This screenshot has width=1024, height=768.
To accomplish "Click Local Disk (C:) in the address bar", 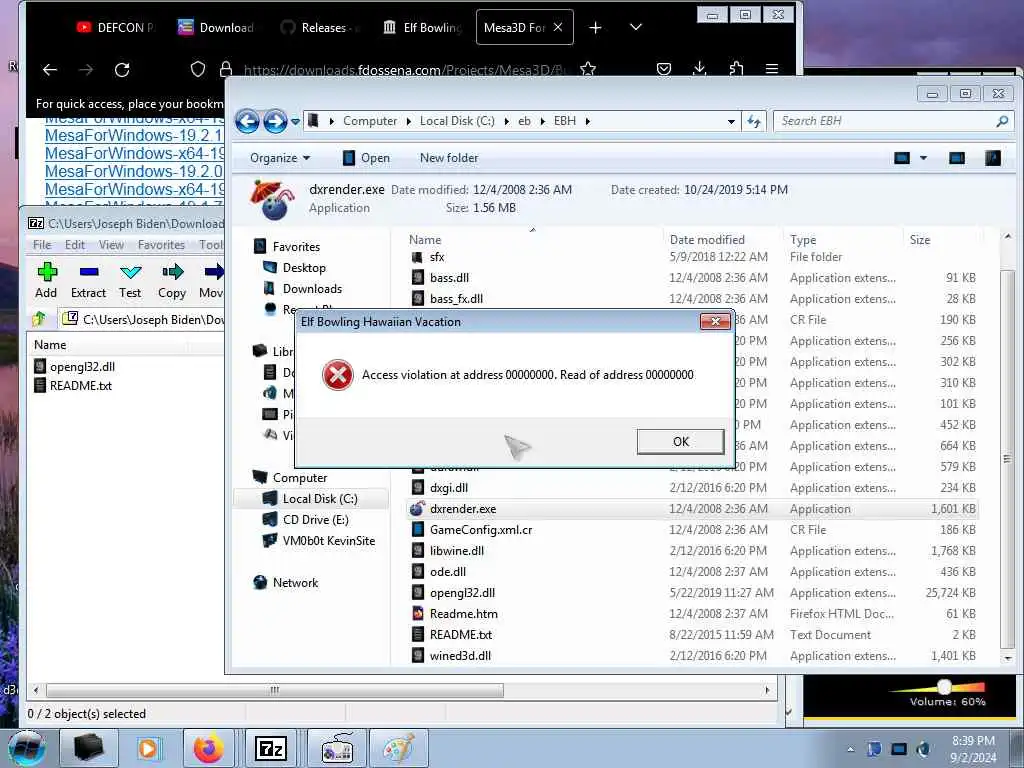I will [457, 121].
